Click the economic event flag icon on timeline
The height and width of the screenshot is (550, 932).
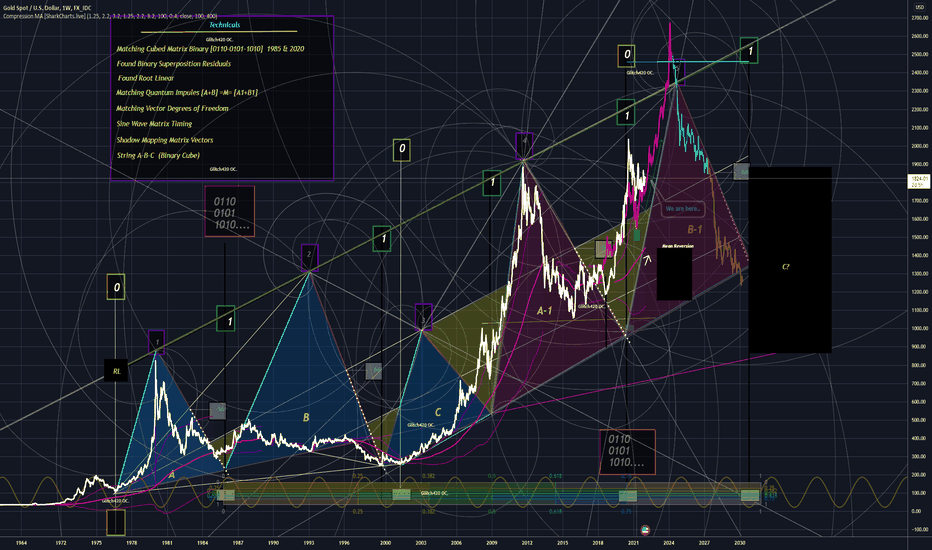tap(646, 529)
